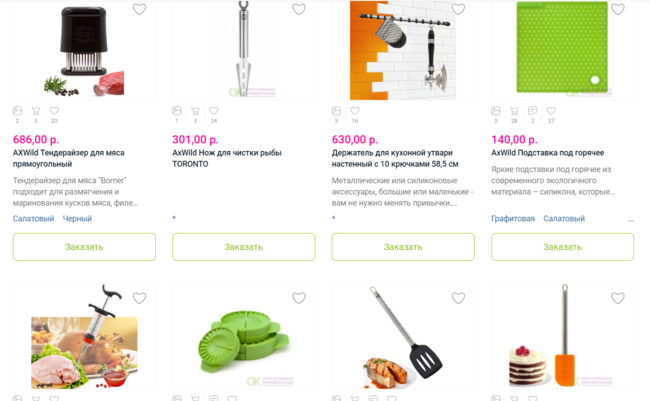Click Заказать button for the fish knife
The image size is (650, 401).
click(244, 247)
